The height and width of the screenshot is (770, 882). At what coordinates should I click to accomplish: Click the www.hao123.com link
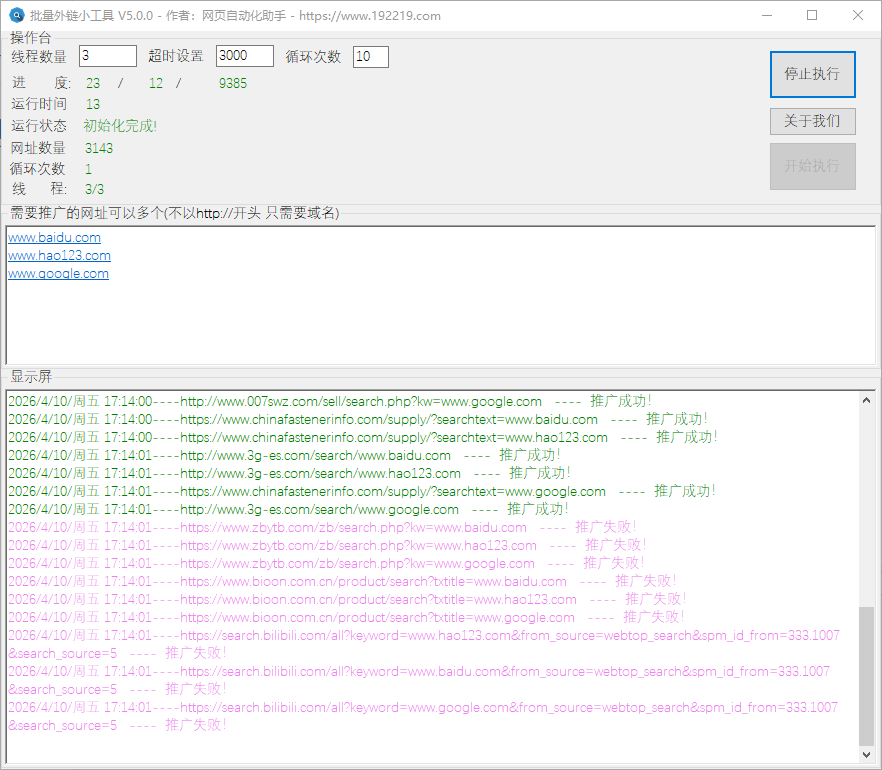59,256
